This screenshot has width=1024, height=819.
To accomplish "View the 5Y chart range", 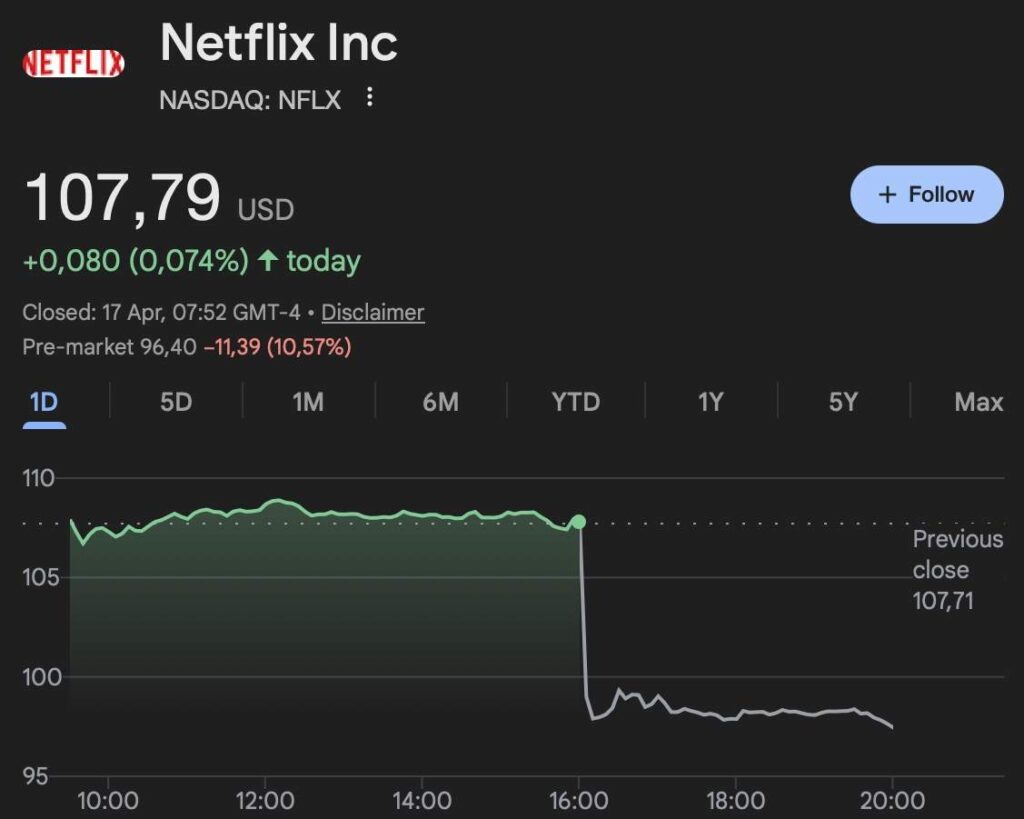I will pos(843,402).
